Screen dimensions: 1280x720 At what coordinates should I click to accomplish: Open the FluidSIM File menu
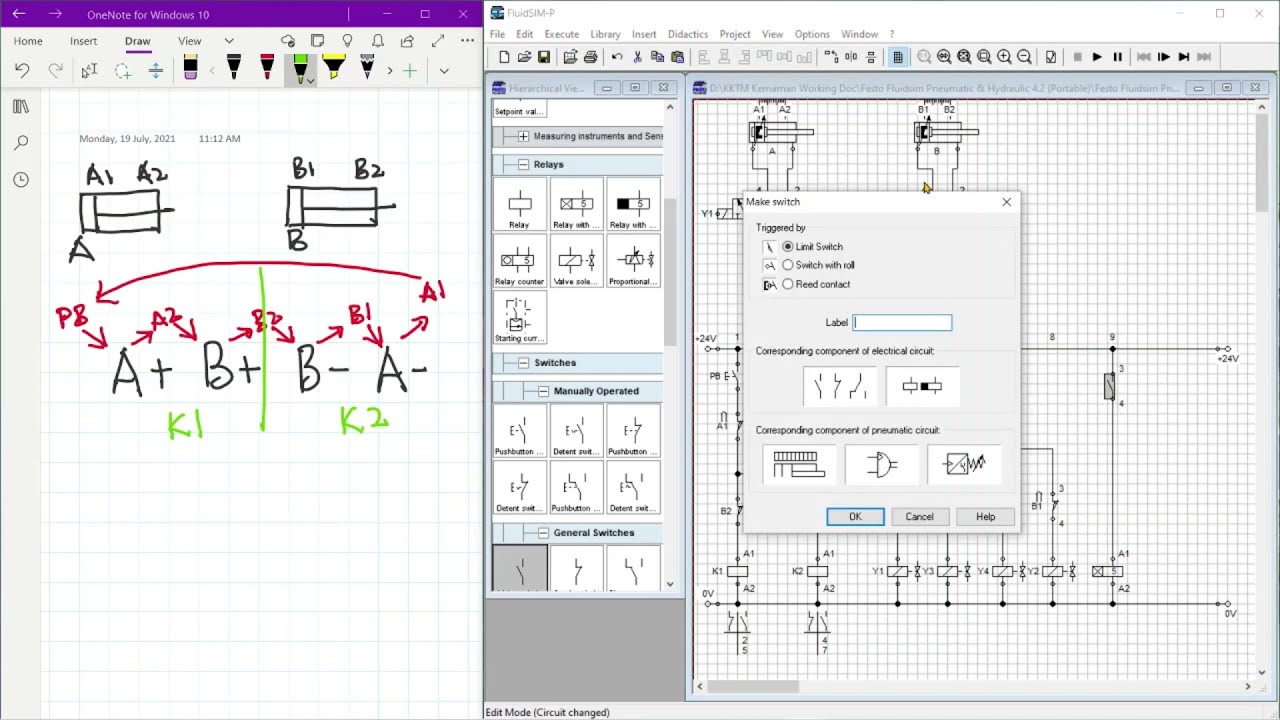click(x=497, y=34)
